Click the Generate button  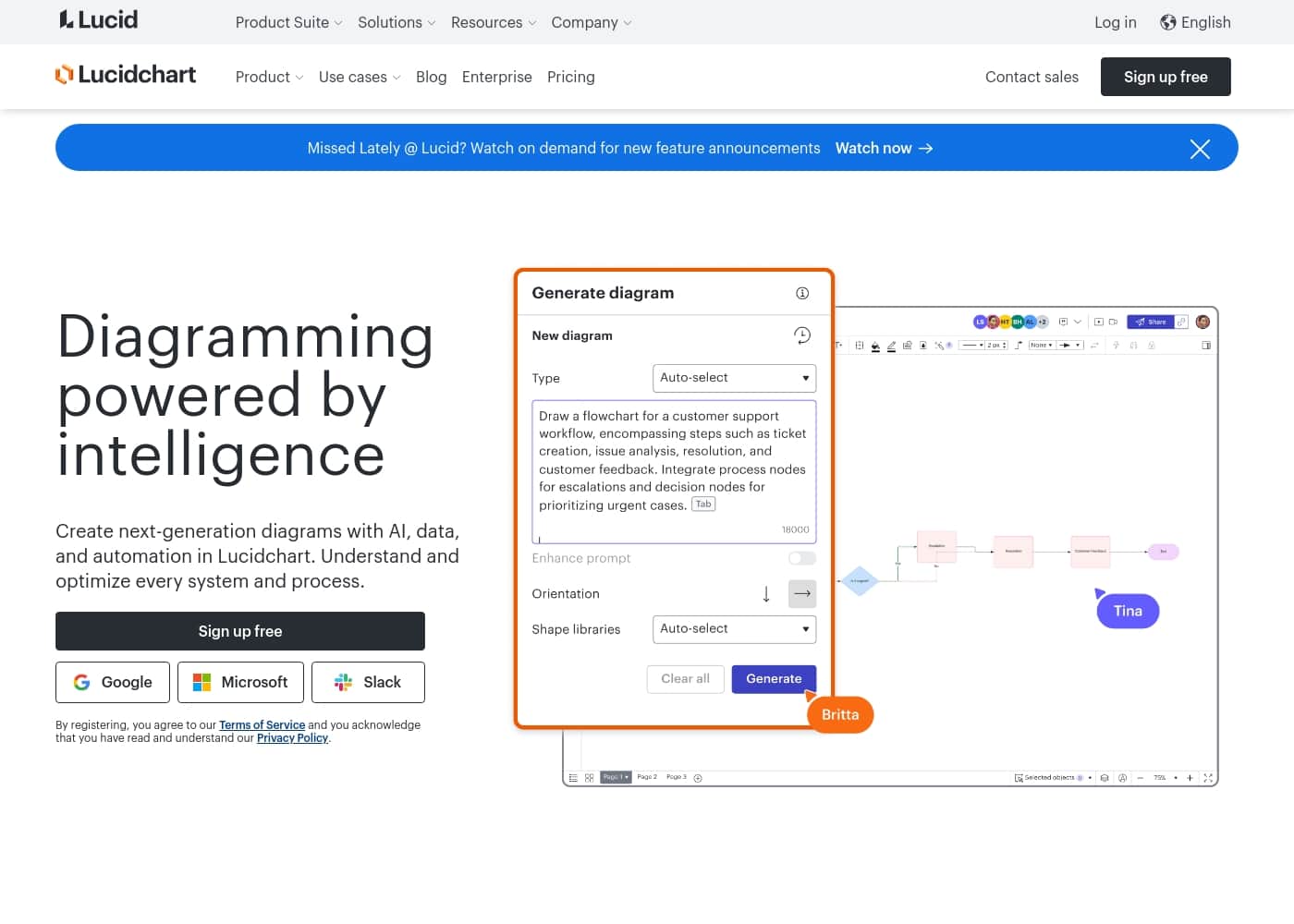point(774,679)
